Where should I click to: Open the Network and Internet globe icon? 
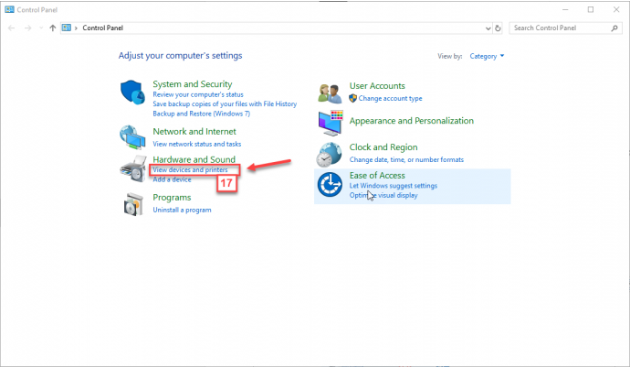(x=133, y=137)
